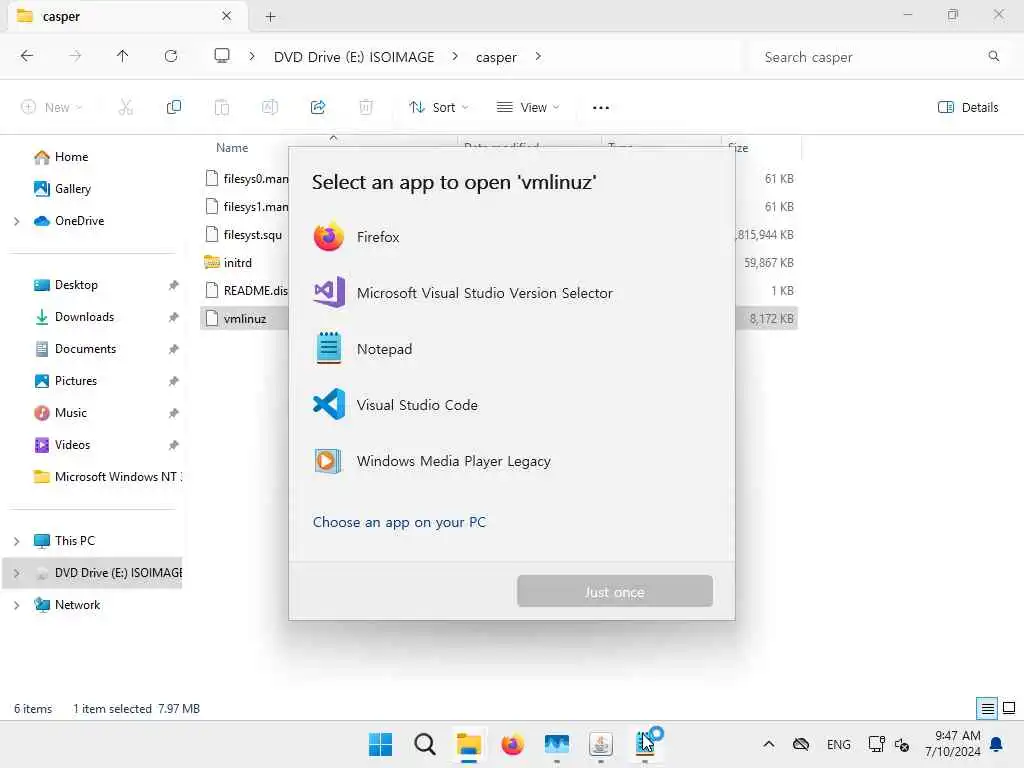Open the New dropdown menu

tap(52, 107)
